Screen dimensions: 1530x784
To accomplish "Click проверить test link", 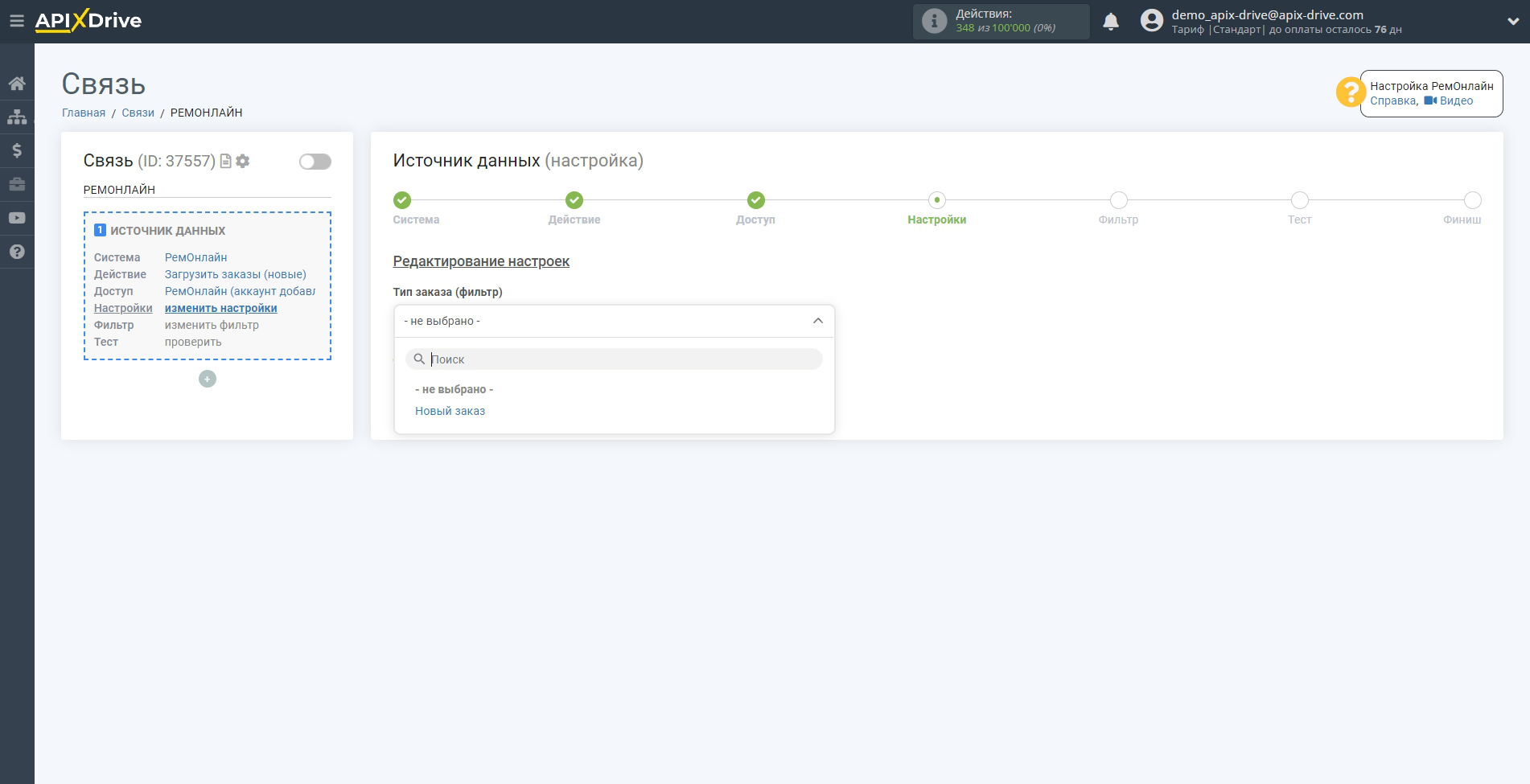I will pyautogui.click(x=193, y=342).
